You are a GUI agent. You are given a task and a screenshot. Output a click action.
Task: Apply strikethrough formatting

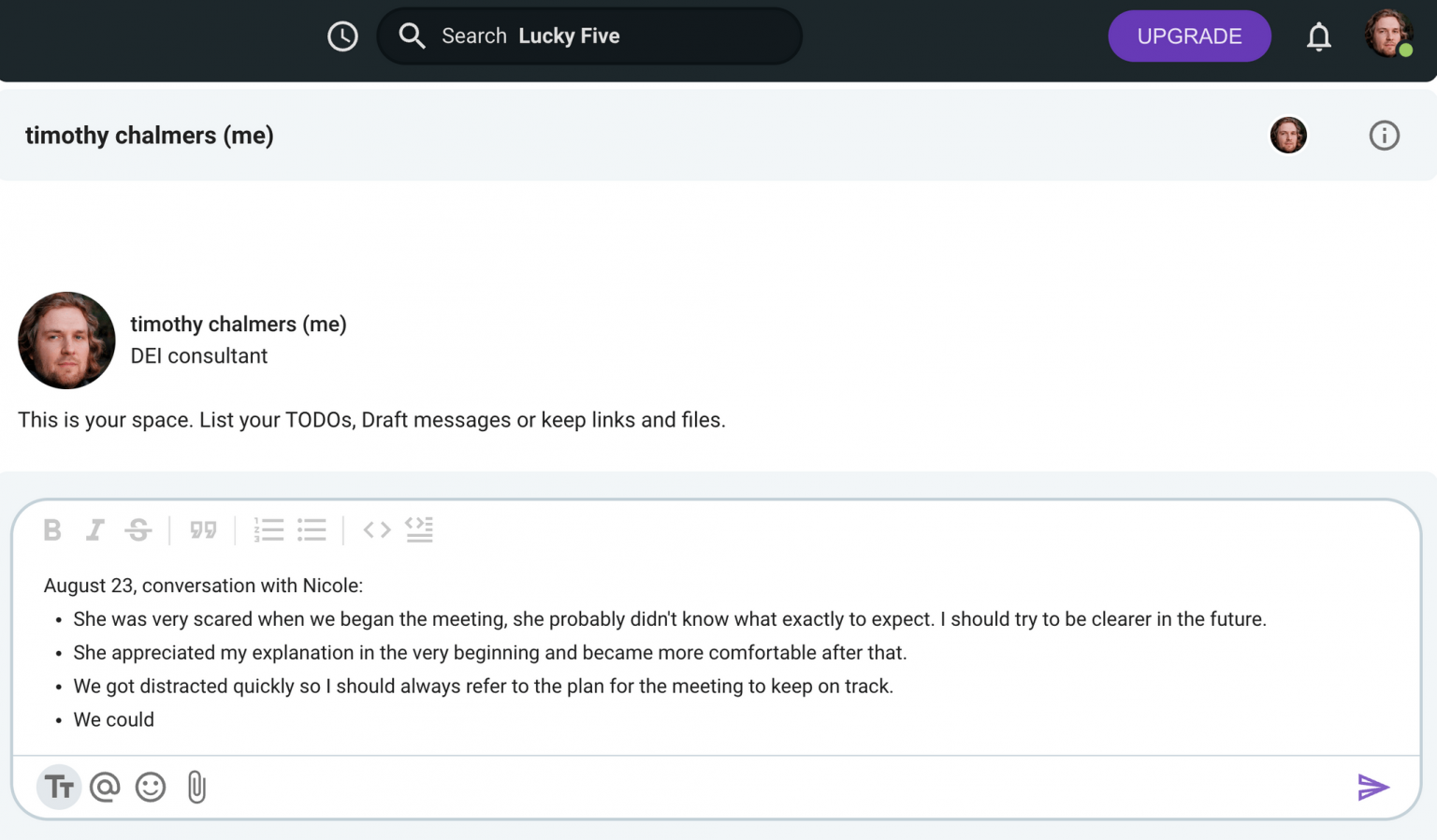coord(138,530)
